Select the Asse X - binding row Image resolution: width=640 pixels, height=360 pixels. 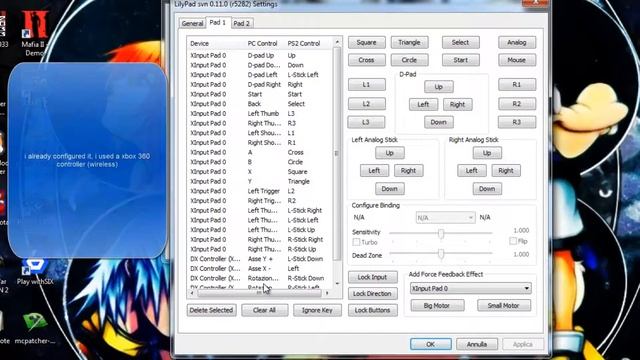coord(260,269)
